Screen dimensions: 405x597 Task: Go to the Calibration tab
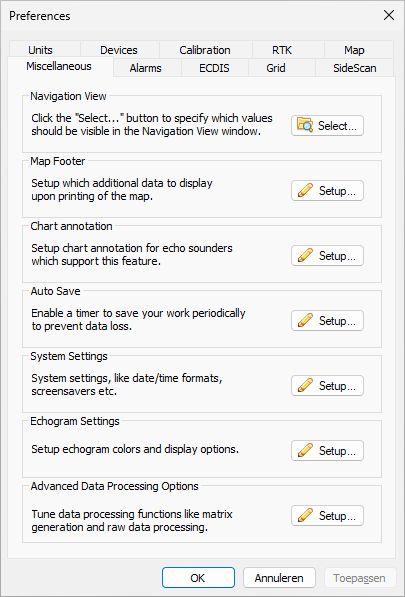pyautogui.click(x=205, y=50)
